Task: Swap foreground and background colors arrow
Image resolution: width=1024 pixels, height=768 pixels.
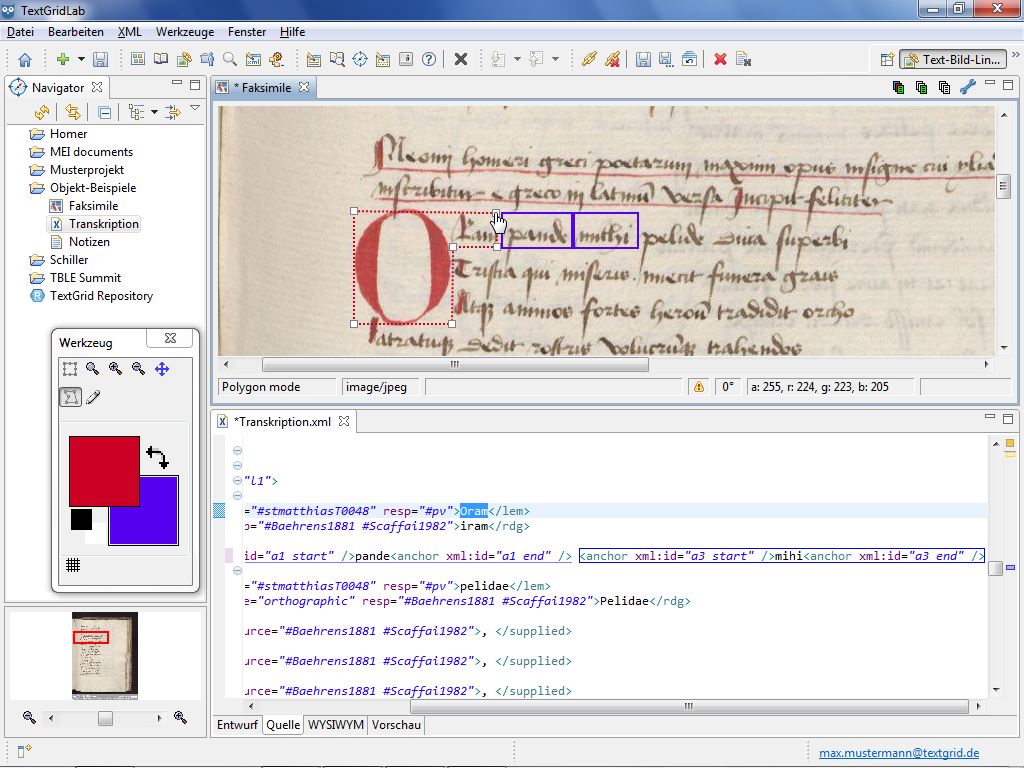Action: pos(157,458)
